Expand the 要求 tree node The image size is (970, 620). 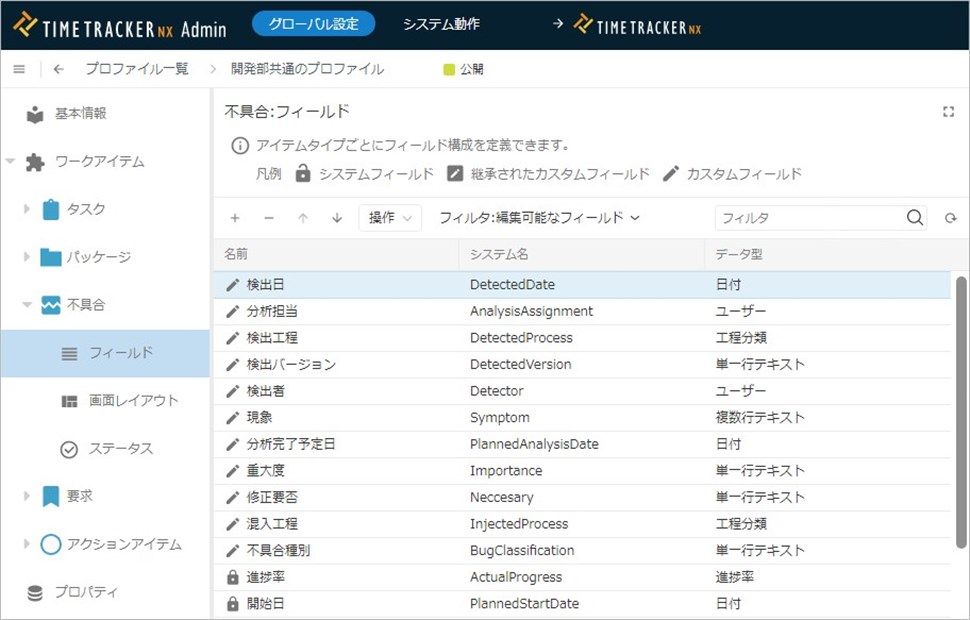[27, 496]
